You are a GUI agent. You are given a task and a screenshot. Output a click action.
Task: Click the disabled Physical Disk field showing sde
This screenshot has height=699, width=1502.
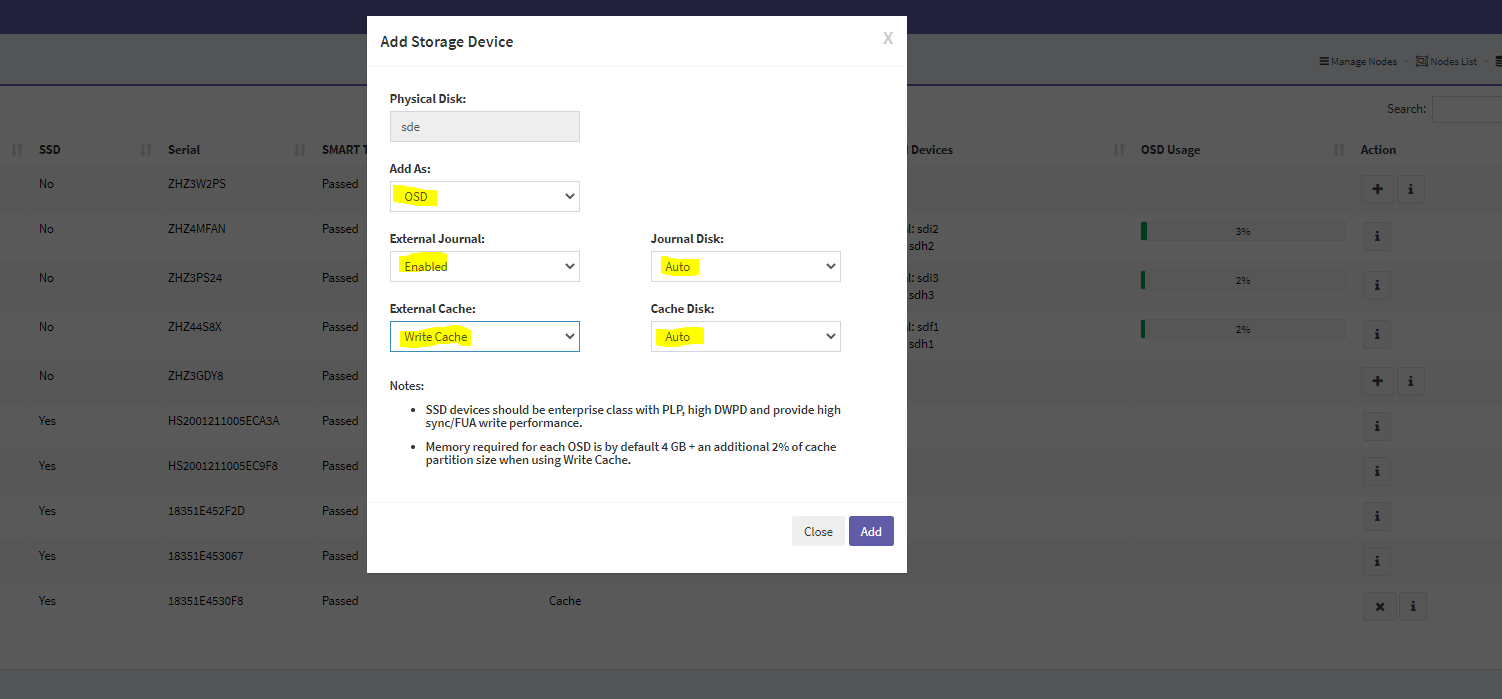(485, 126)
